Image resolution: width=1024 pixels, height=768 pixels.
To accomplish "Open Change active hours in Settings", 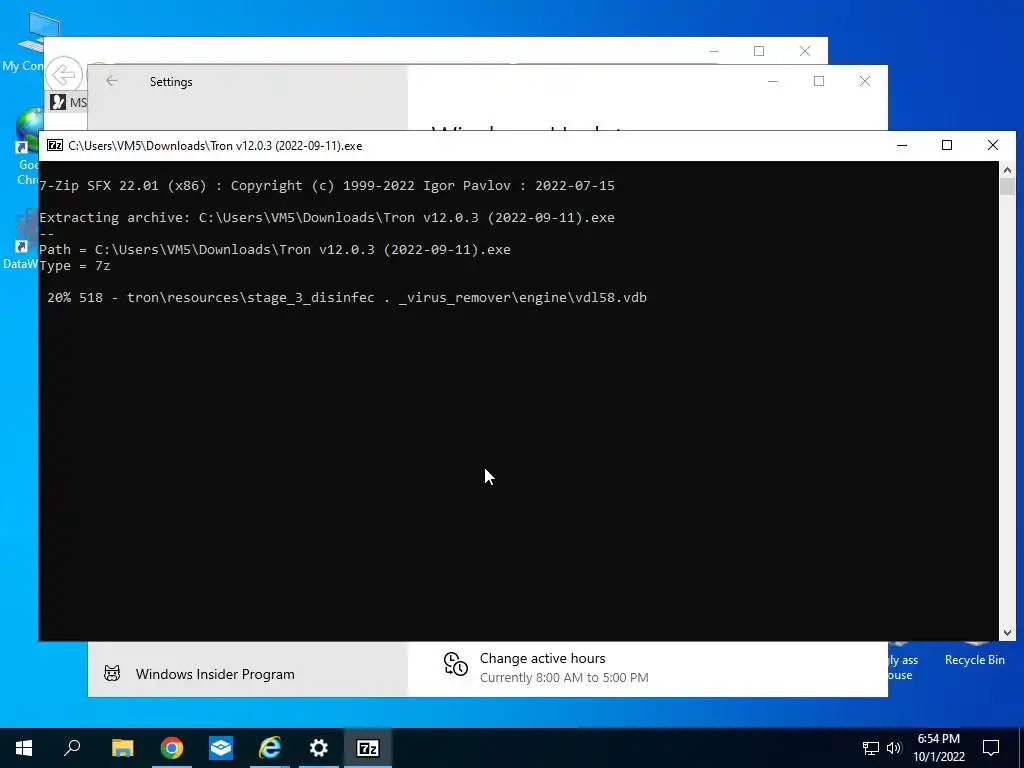I will (x=543, y=658).
